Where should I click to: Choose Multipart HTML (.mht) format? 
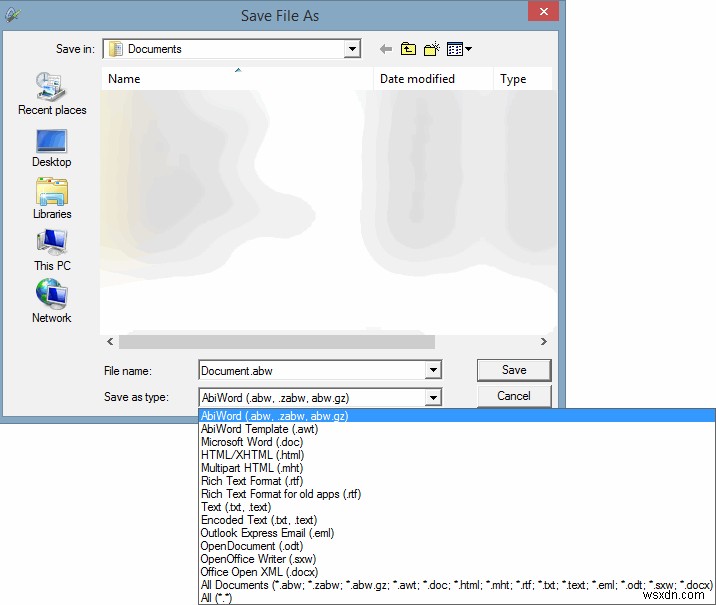pyautogui.click(x=457, y=468)
